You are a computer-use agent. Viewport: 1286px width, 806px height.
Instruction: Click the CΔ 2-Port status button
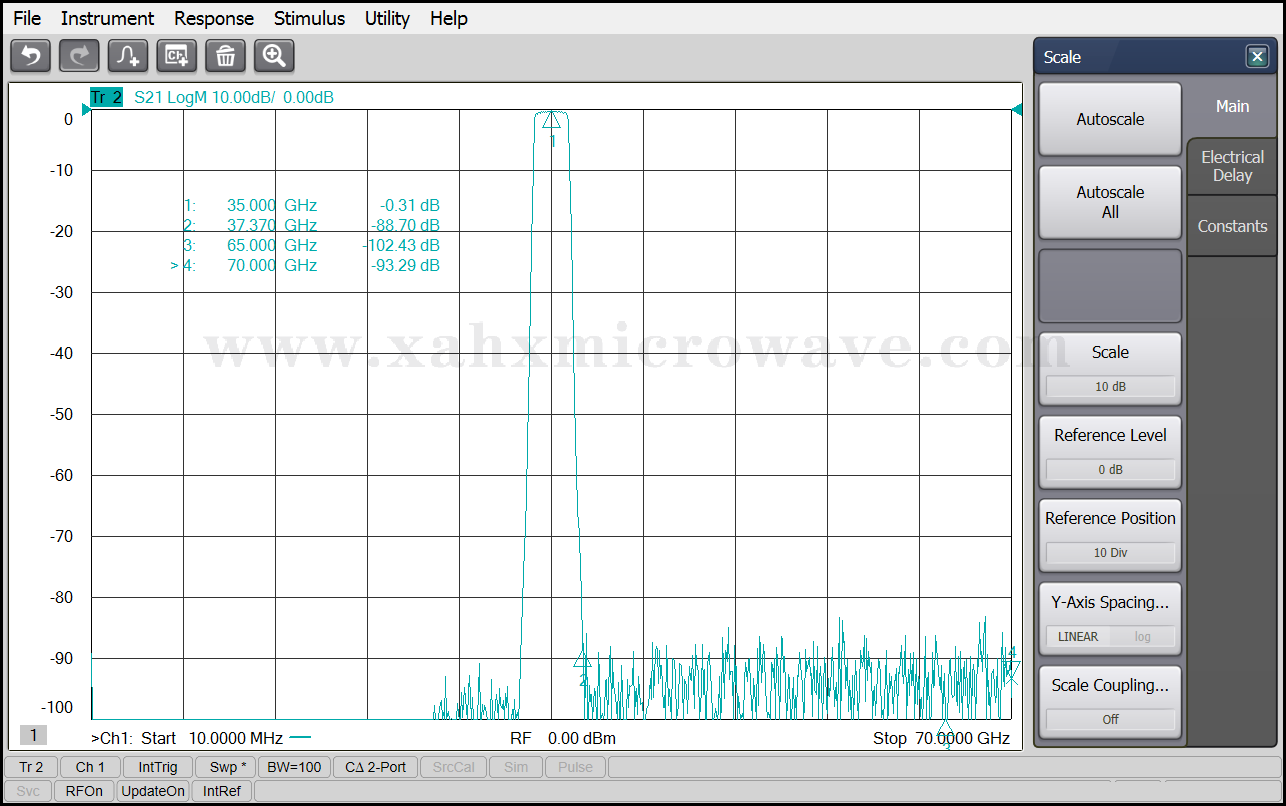(375, 767)
